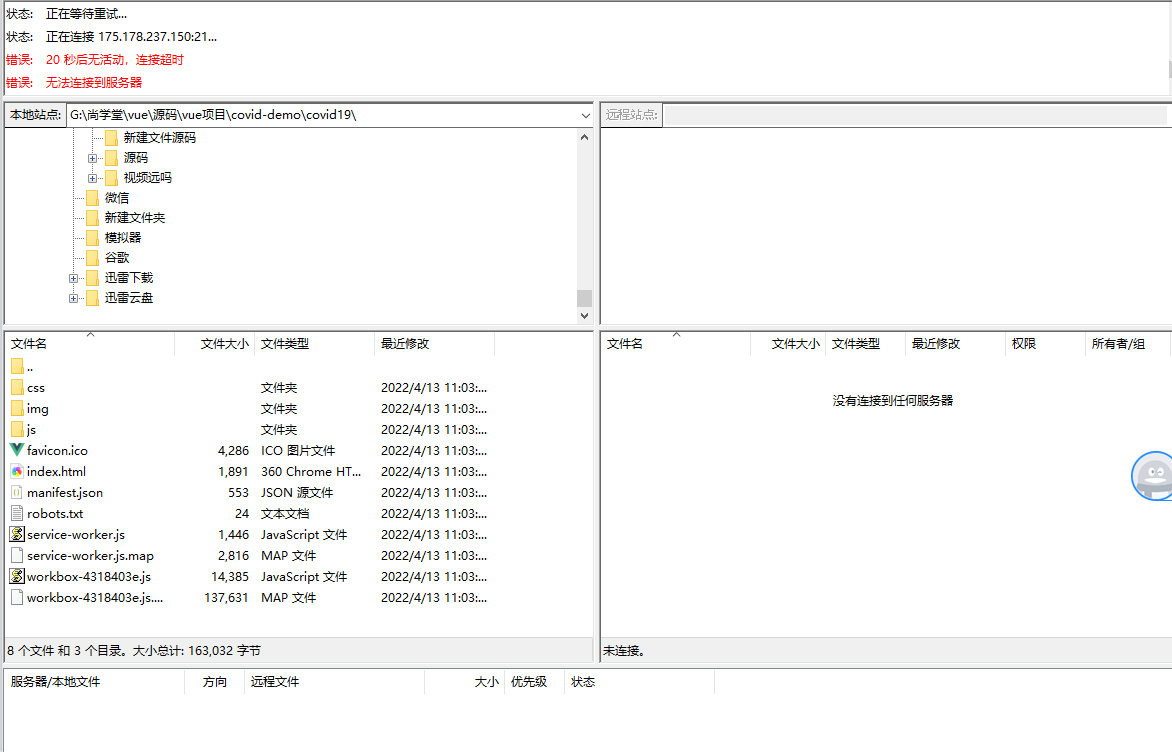This screenshot has width=1172, height=752.
Task: Select the file name favicon.ico
Action: click(x=57, y=451)
